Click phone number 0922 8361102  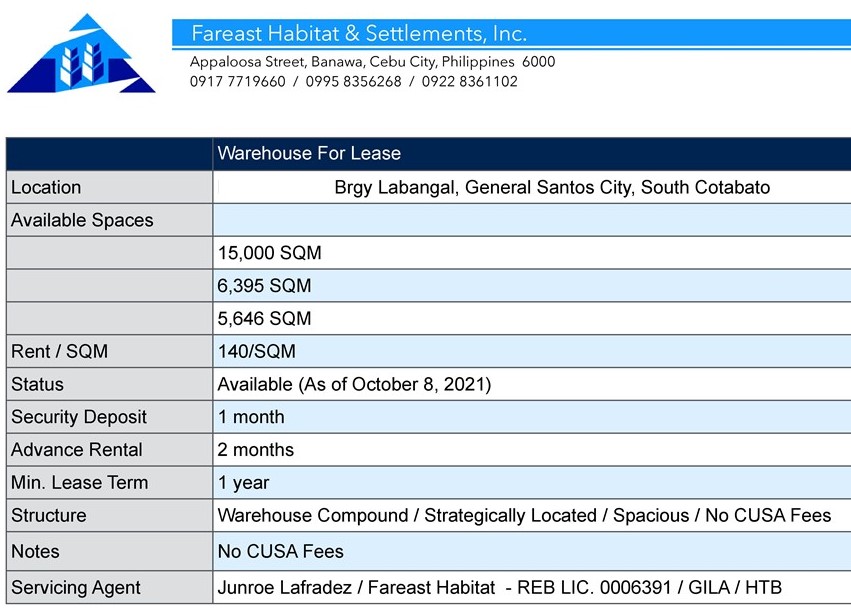[x=469, y=82]
